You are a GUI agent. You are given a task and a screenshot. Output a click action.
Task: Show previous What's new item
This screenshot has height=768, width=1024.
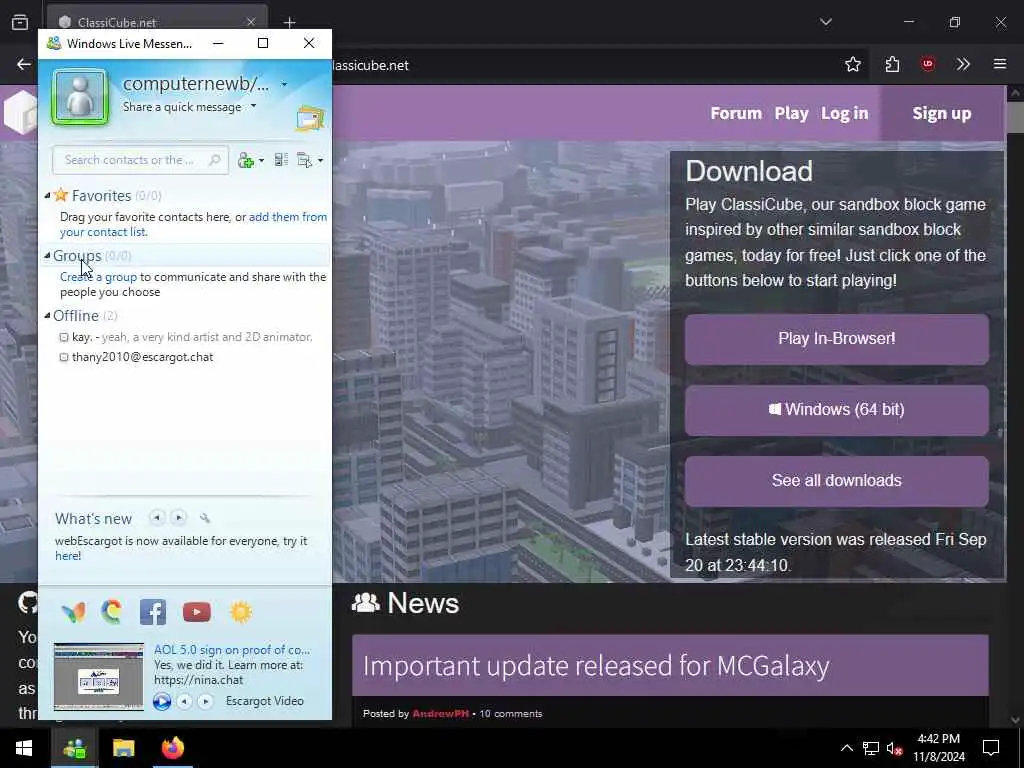(x=157, y=517)
